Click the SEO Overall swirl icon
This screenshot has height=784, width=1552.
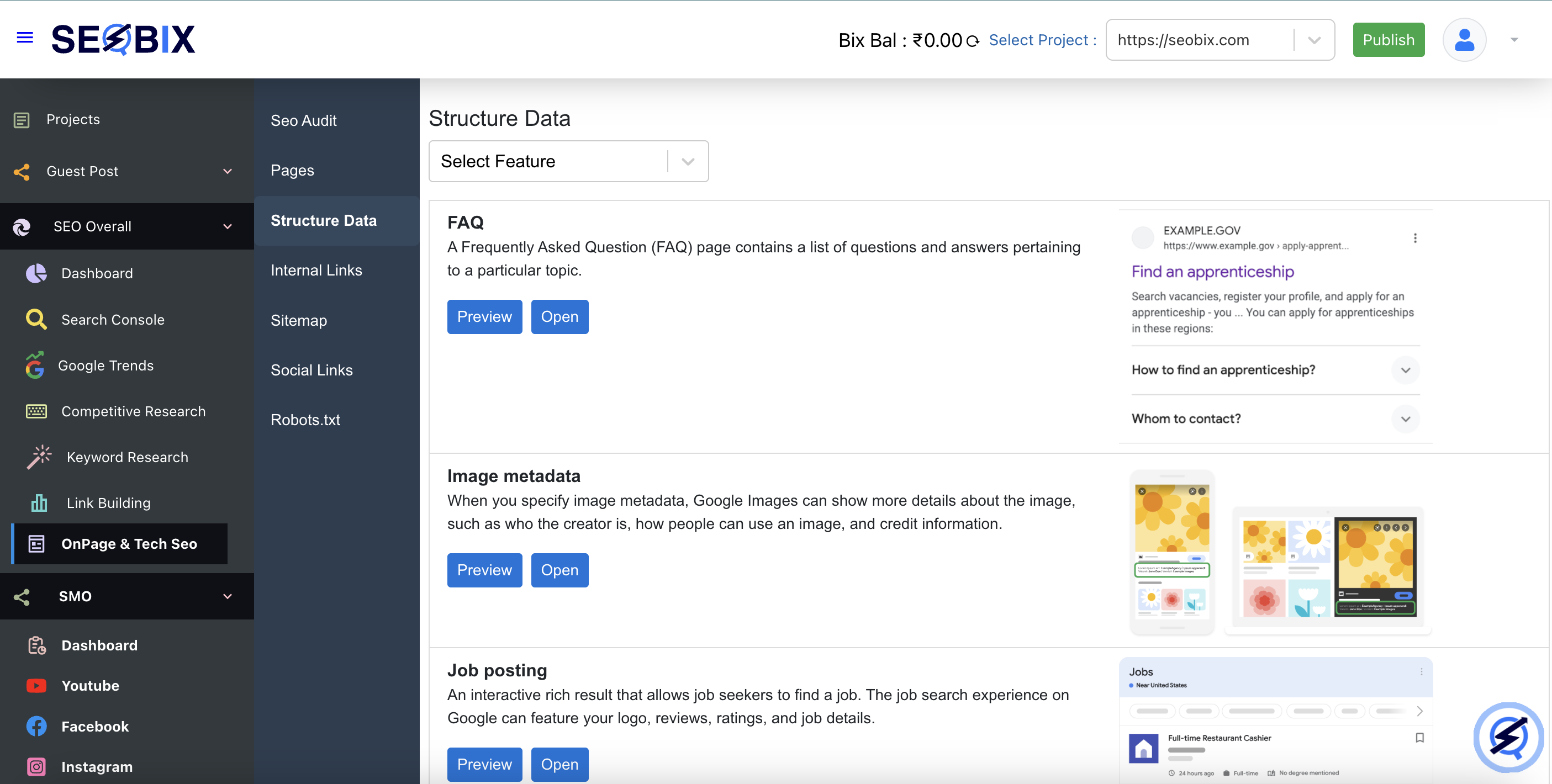pos(22,227)
